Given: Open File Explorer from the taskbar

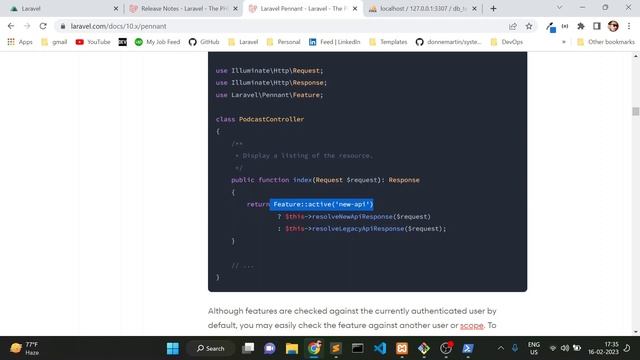Looking at the screenshot, I should click(x=292, y=348).
